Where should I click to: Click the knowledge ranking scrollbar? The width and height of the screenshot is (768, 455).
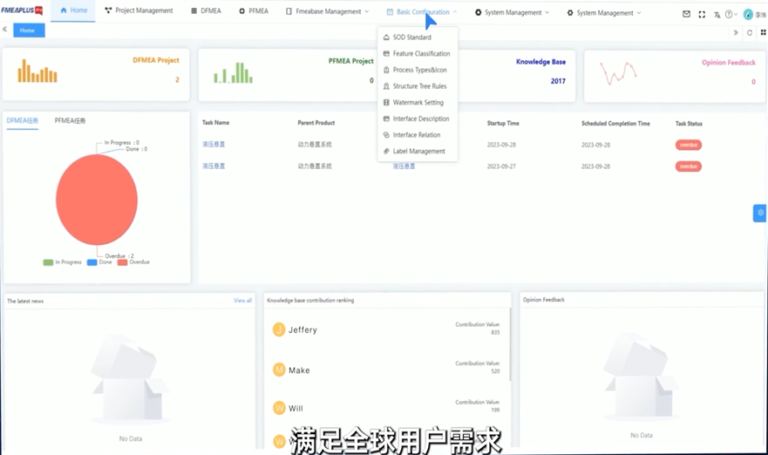click(509, 345)
